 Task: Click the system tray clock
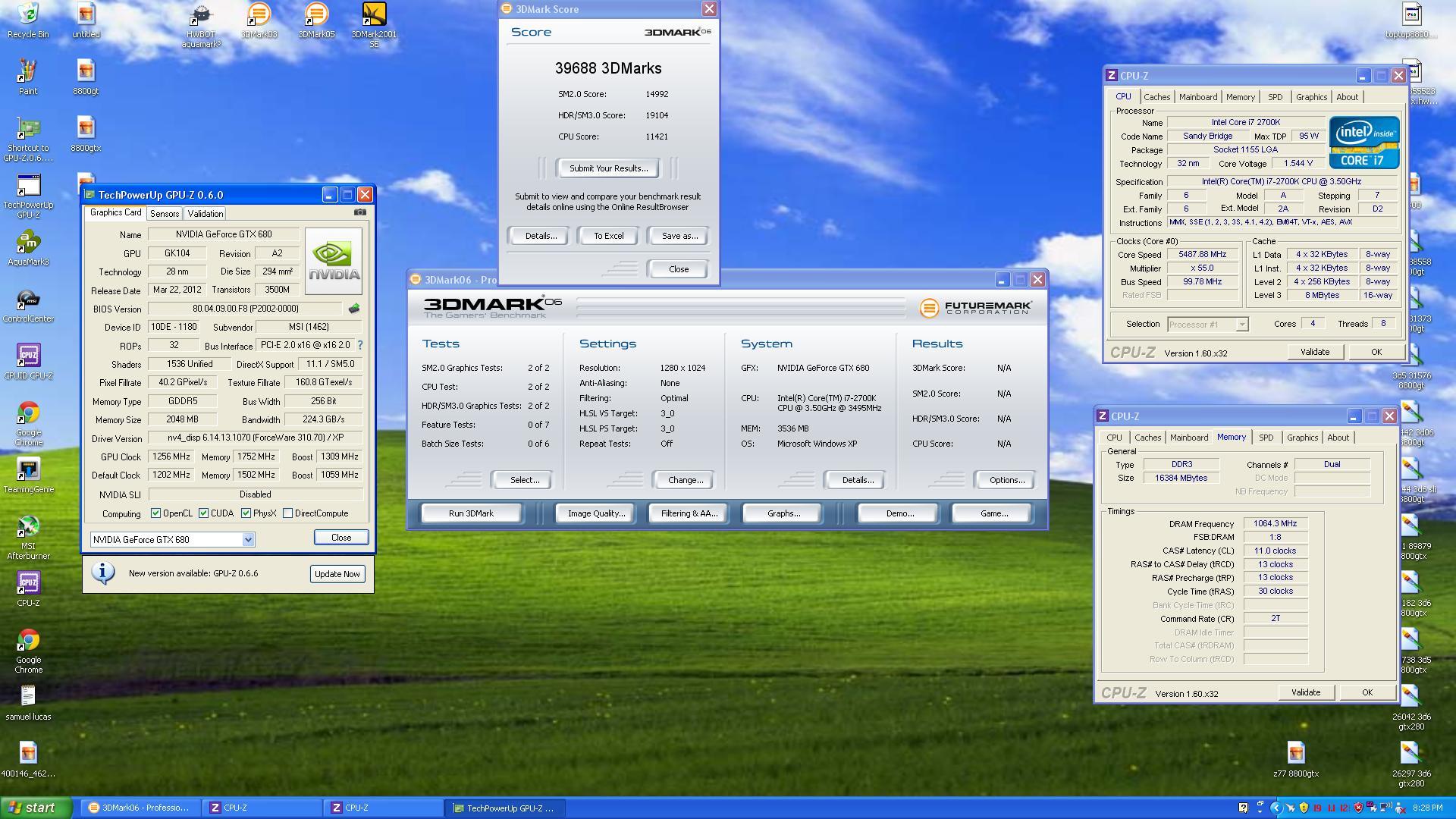1427,808
